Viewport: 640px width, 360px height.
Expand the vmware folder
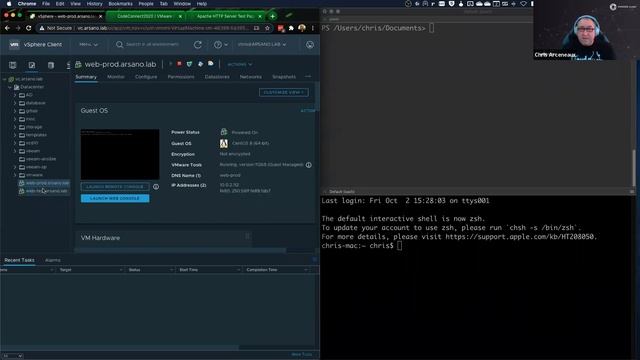click(x=15, y=175)
